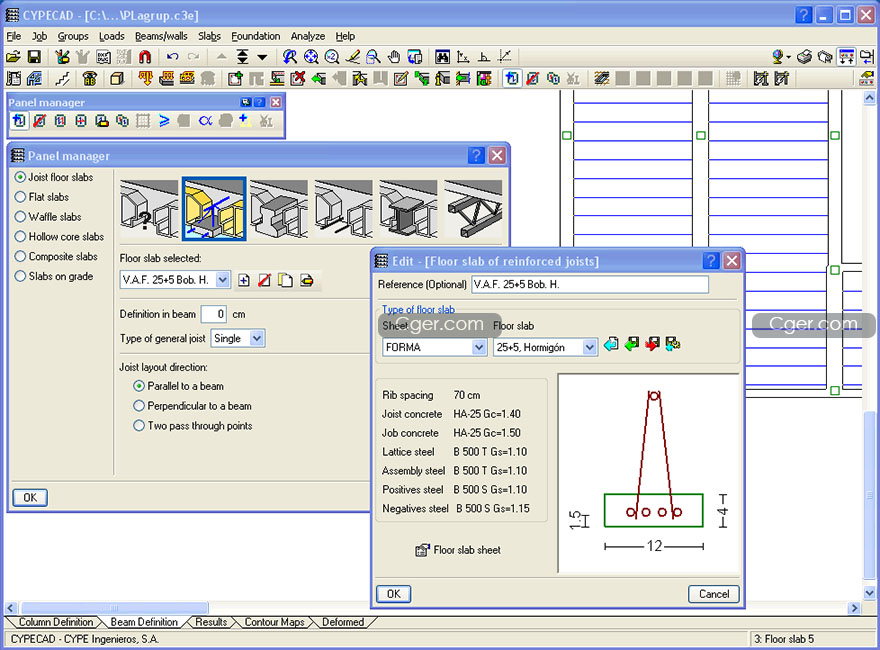The height and width of the screenshot is (650, 880).
Task: Switch to Column Definition tab
Action: (56, 622)
